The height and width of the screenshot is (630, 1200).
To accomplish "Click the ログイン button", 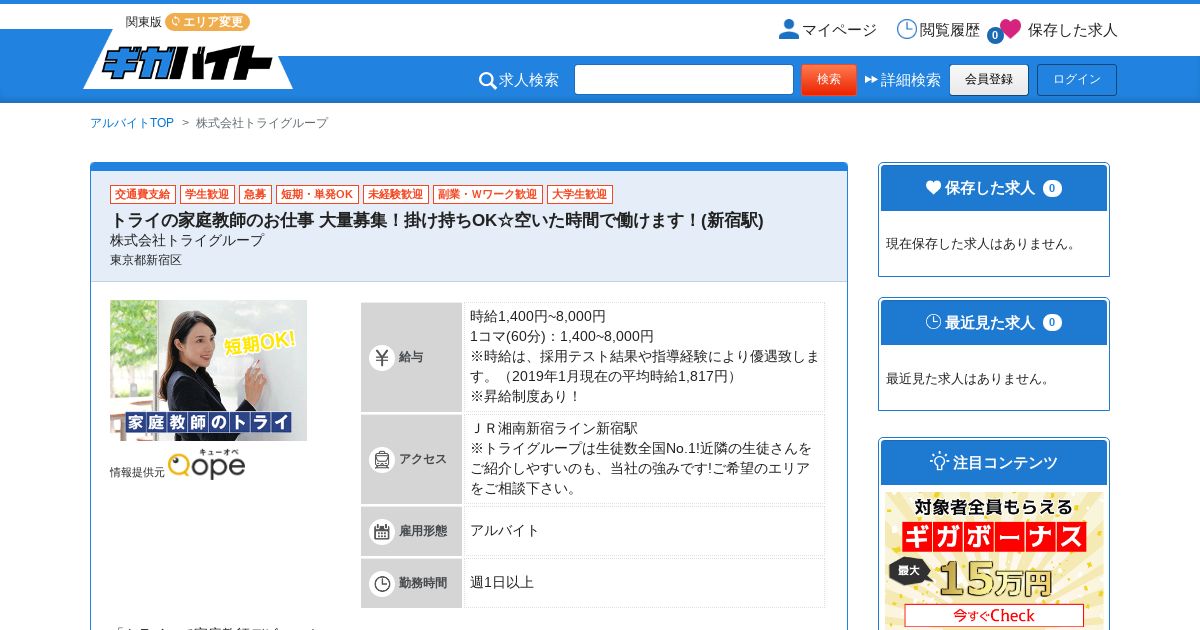I will (x=1077, y=80).
